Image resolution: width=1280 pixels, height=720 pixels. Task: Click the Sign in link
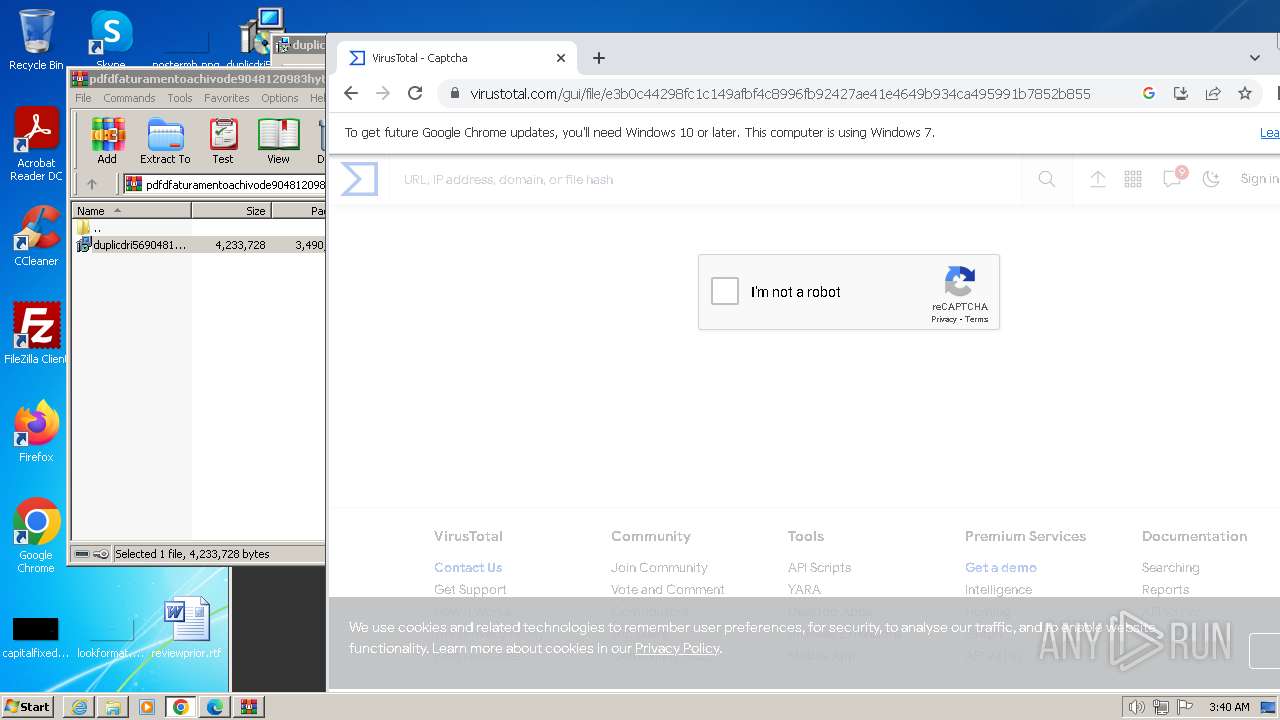point(1259,179)
